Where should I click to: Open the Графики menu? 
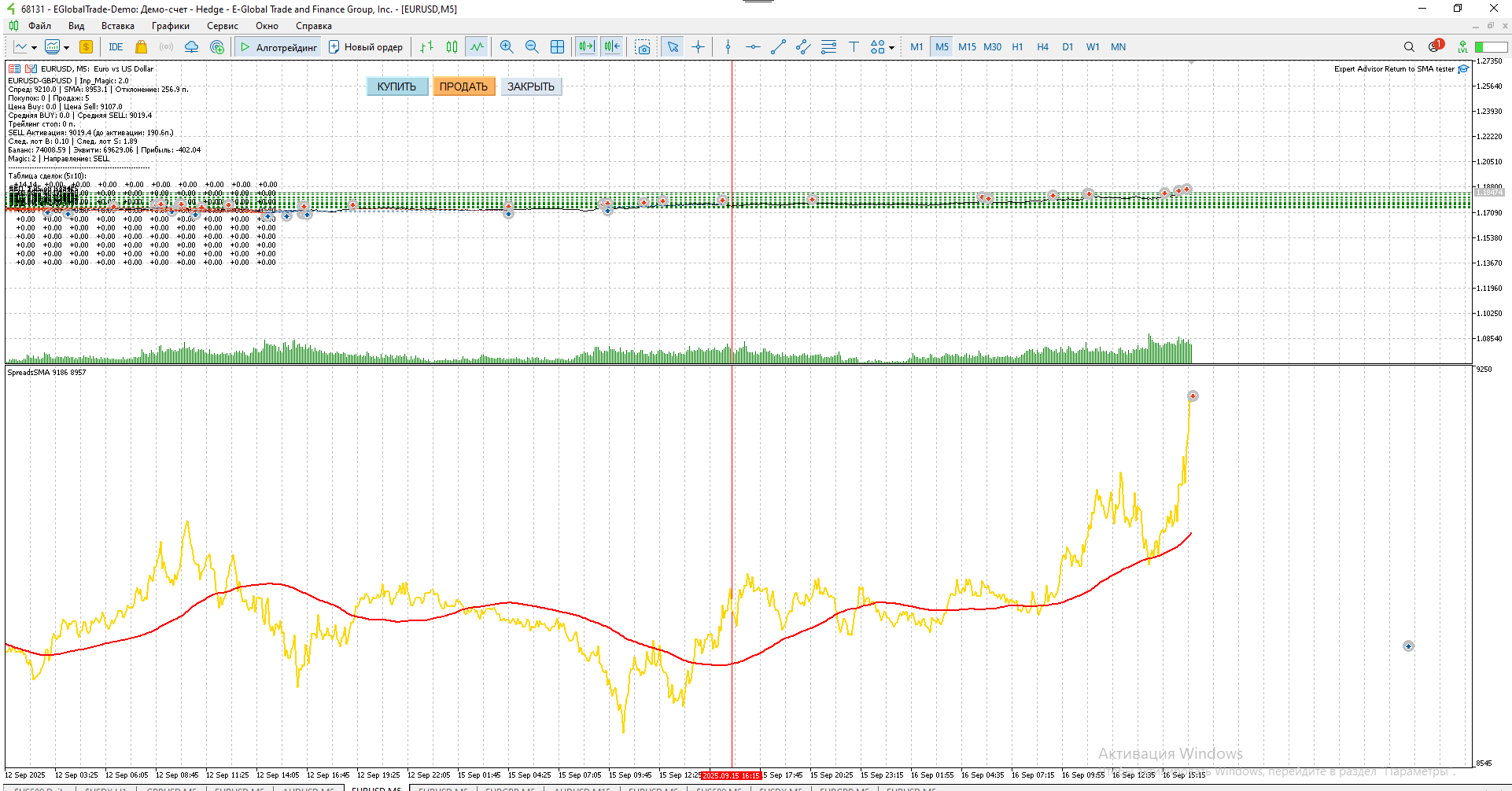tap(171, 26)
